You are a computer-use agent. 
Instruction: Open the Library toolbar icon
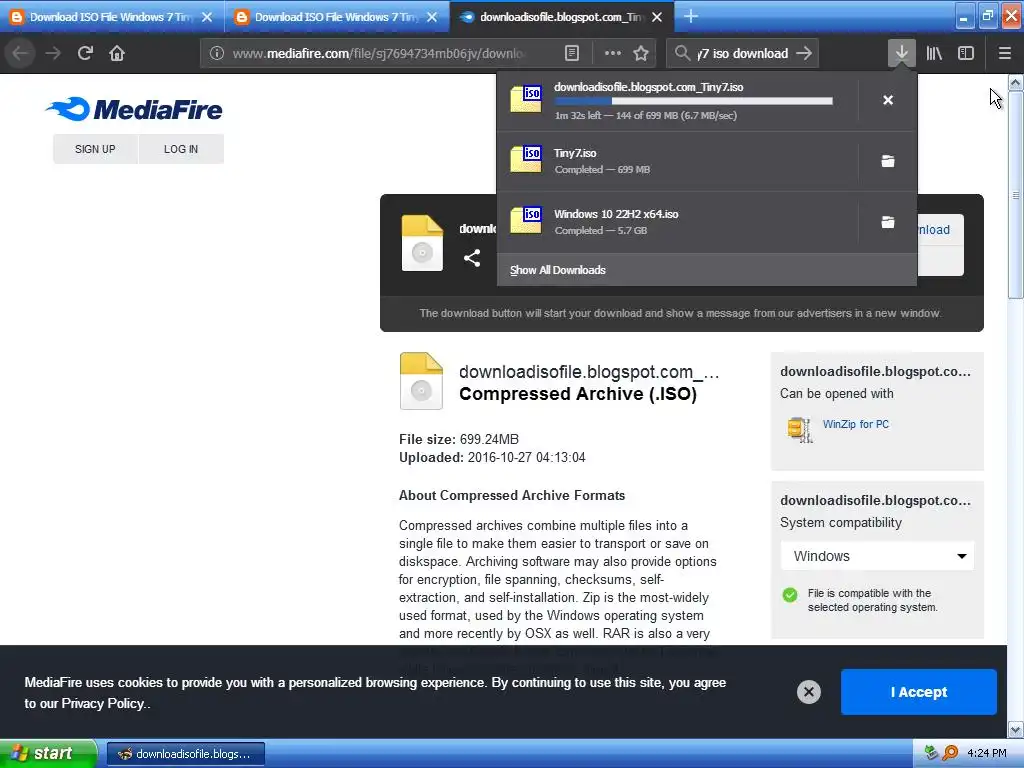(934, 53)
